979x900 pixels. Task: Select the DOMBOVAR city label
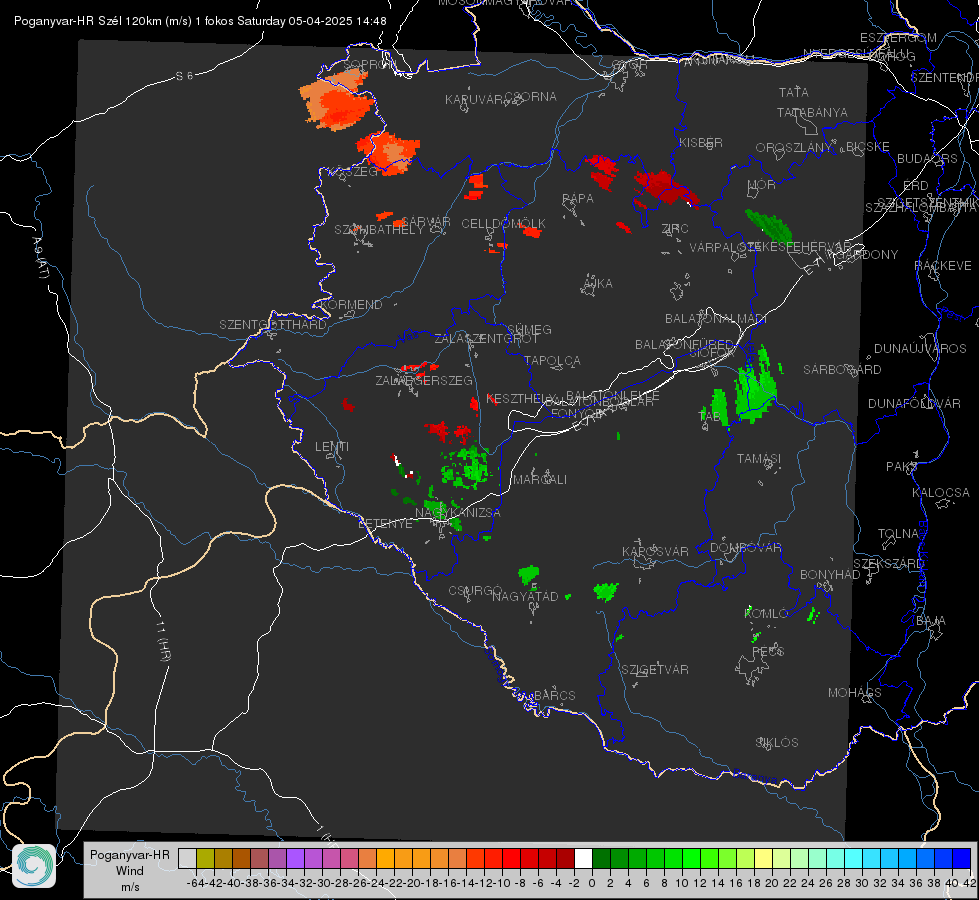coord(745,548)
